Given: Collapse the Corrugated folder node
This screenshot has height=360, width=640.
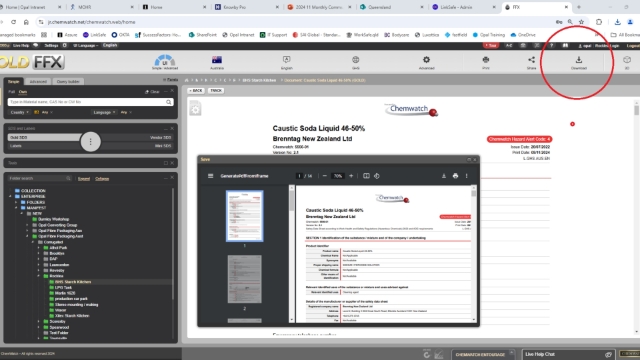Looking at the screenshot, I should point(33,242).
